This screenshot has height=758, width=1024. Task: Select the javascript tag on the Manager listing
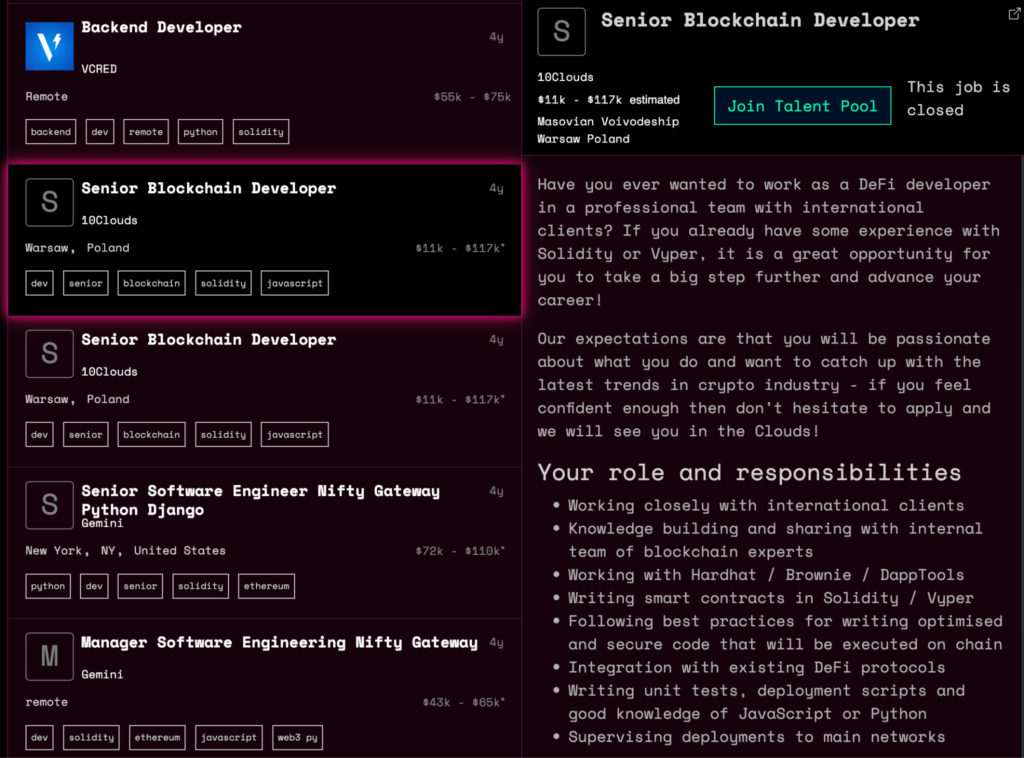tap(229, 738)
